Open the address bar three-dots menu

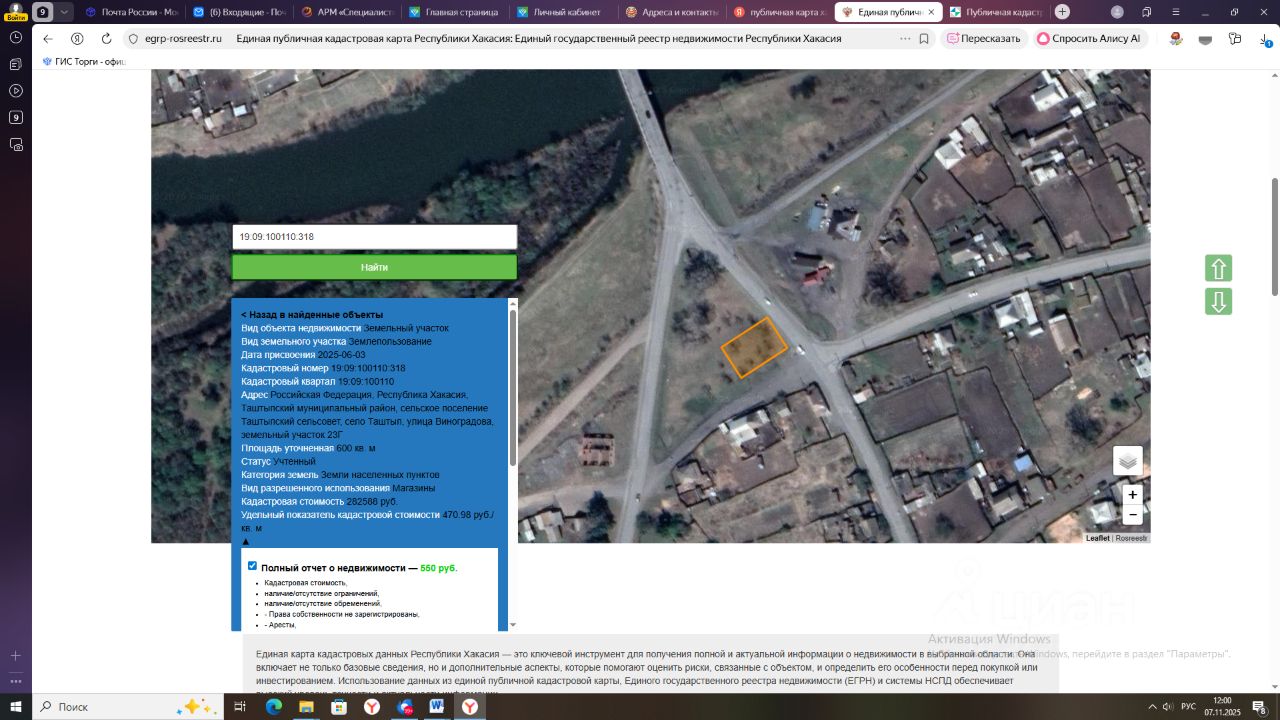click(x=905, y=38)
